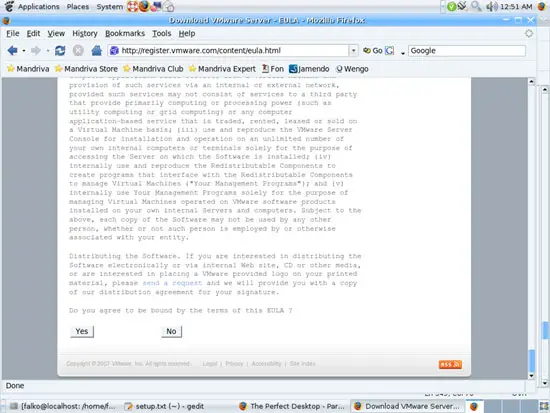Click the Firefox icon in window title bar
The width and height of the screenshot is (550, 413).
pyautogui.click(x=6, y=21)
